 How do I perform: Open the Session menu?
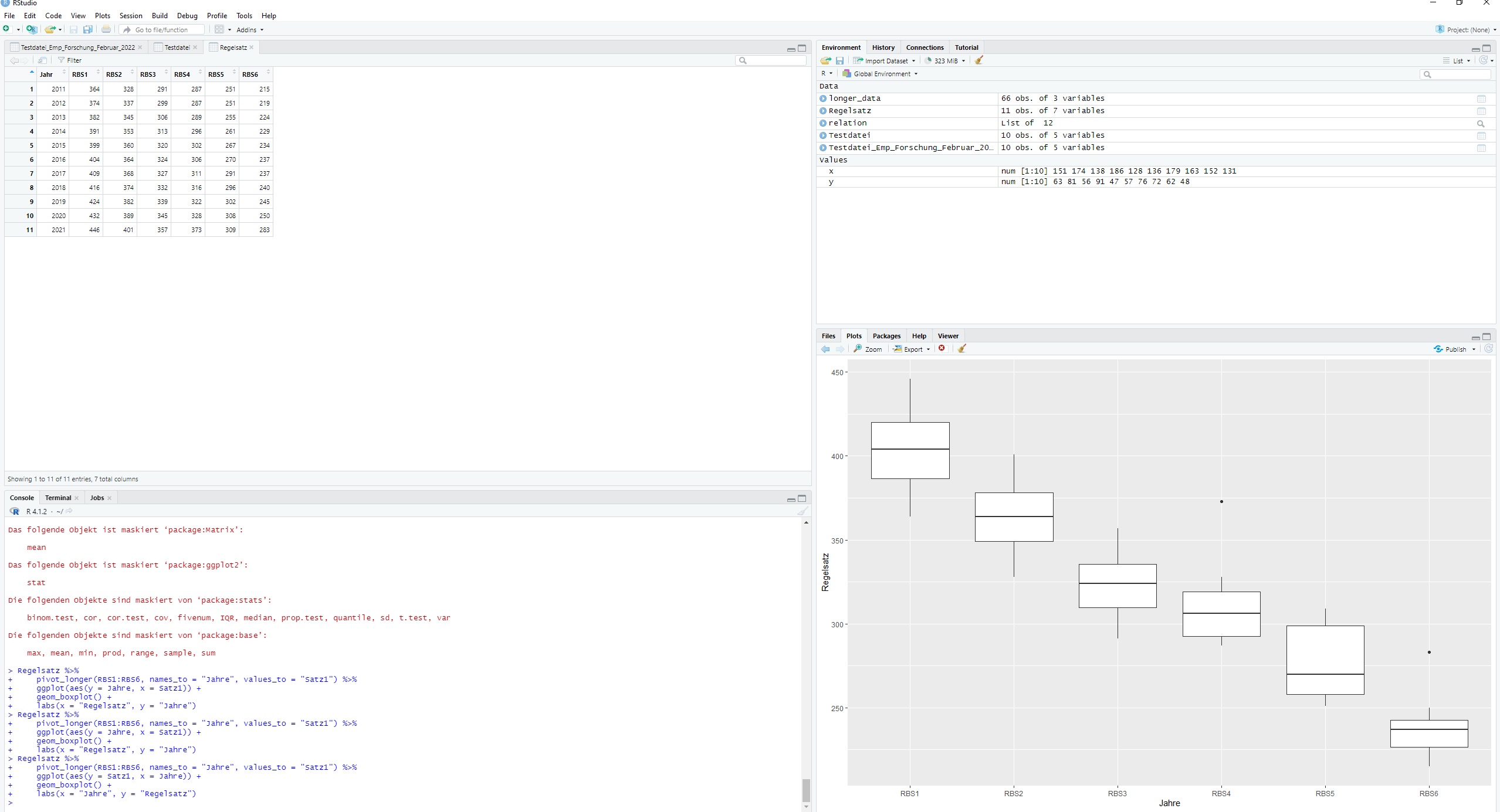pos(130,16)
